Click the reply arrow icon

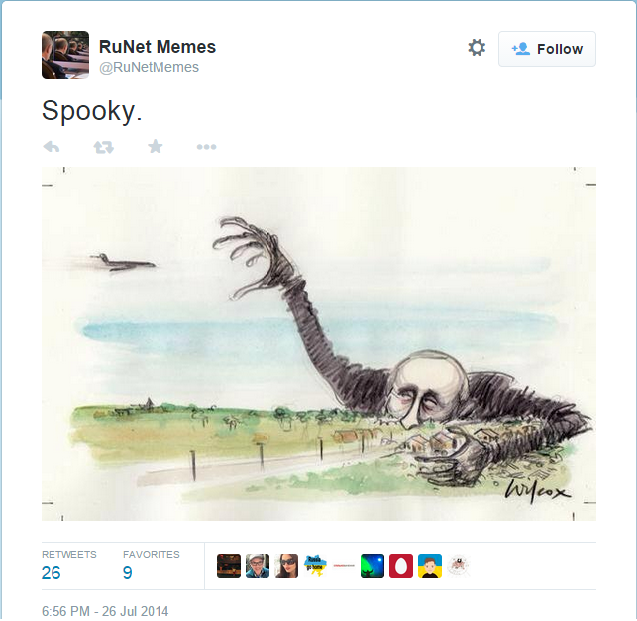pyautogui.click(x=52, y=147)
